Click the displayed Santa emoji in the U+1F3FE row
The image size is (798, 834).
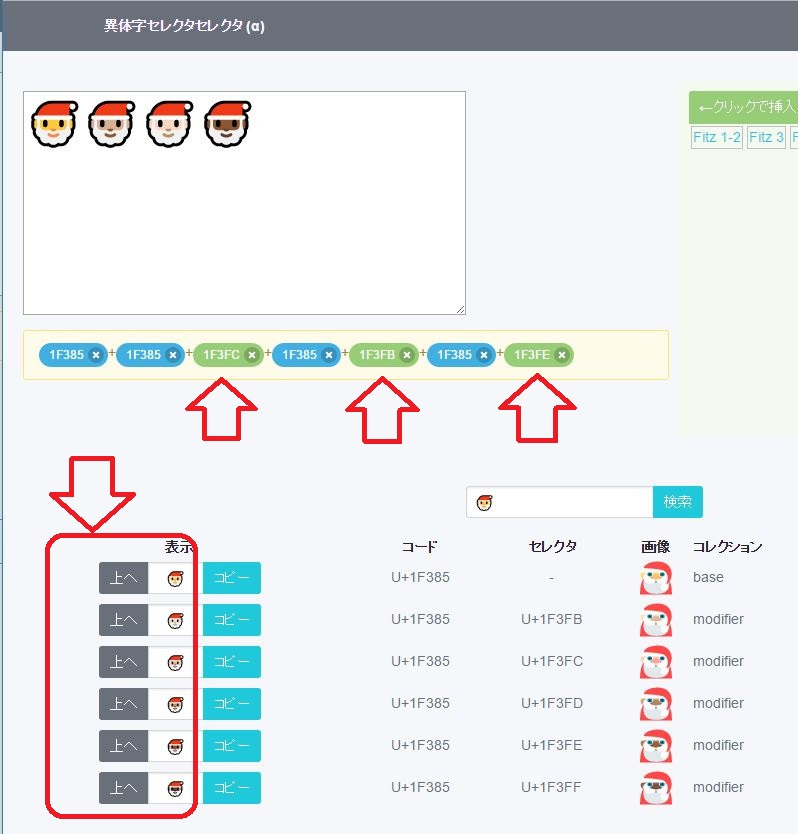(176, 746)
